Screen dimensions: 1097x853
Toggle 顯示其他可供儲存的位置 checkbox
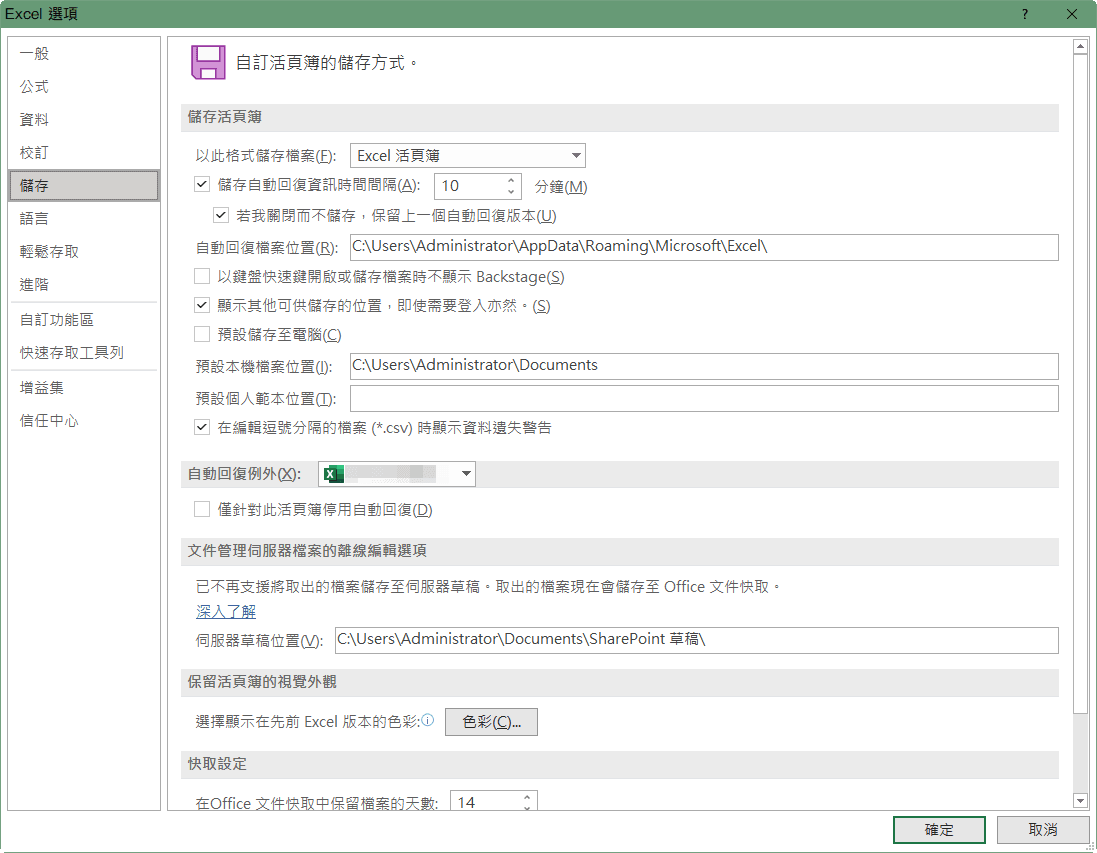202,305
